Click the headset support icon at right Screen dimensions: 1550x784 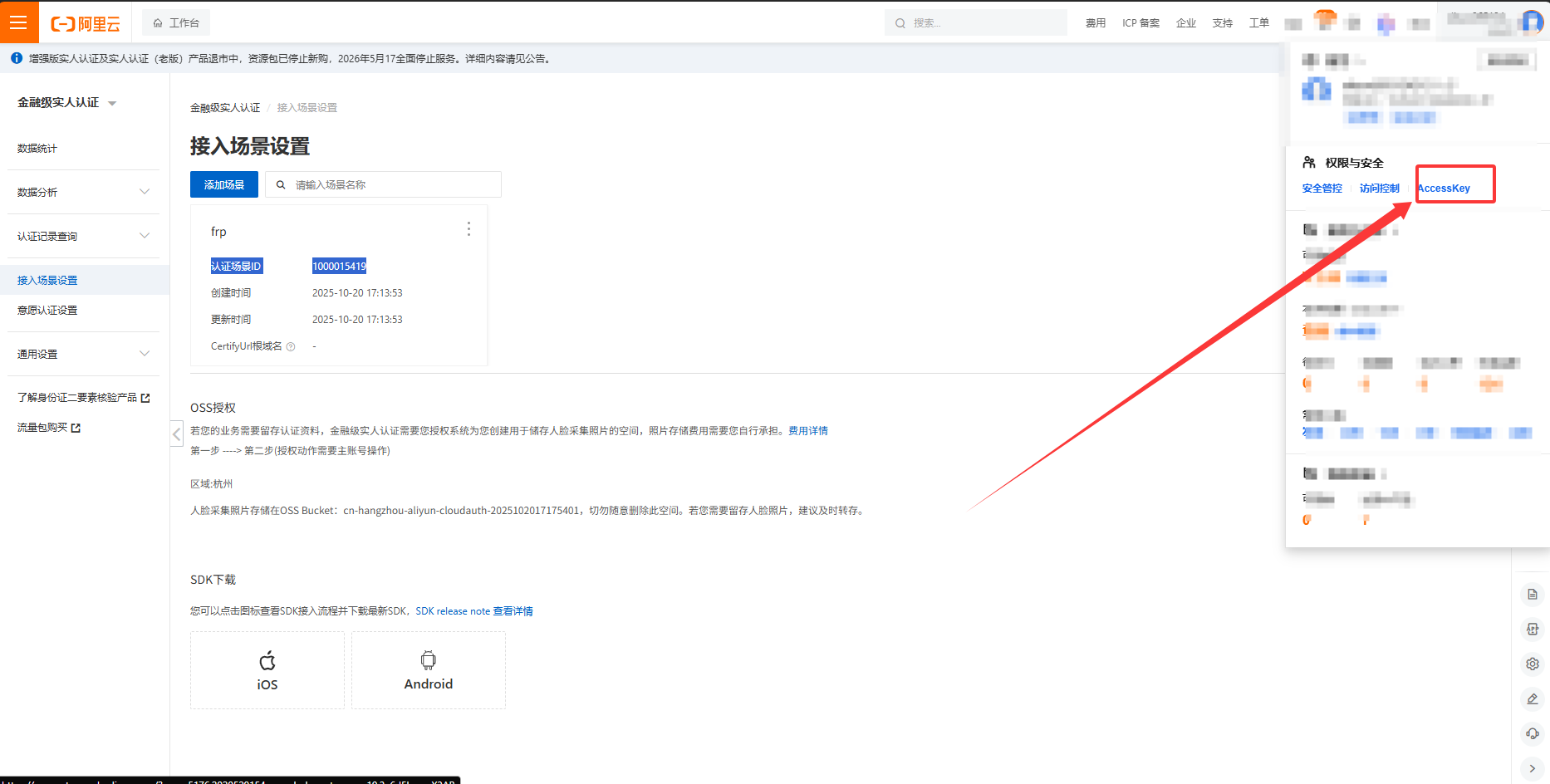click(1533, 733)
